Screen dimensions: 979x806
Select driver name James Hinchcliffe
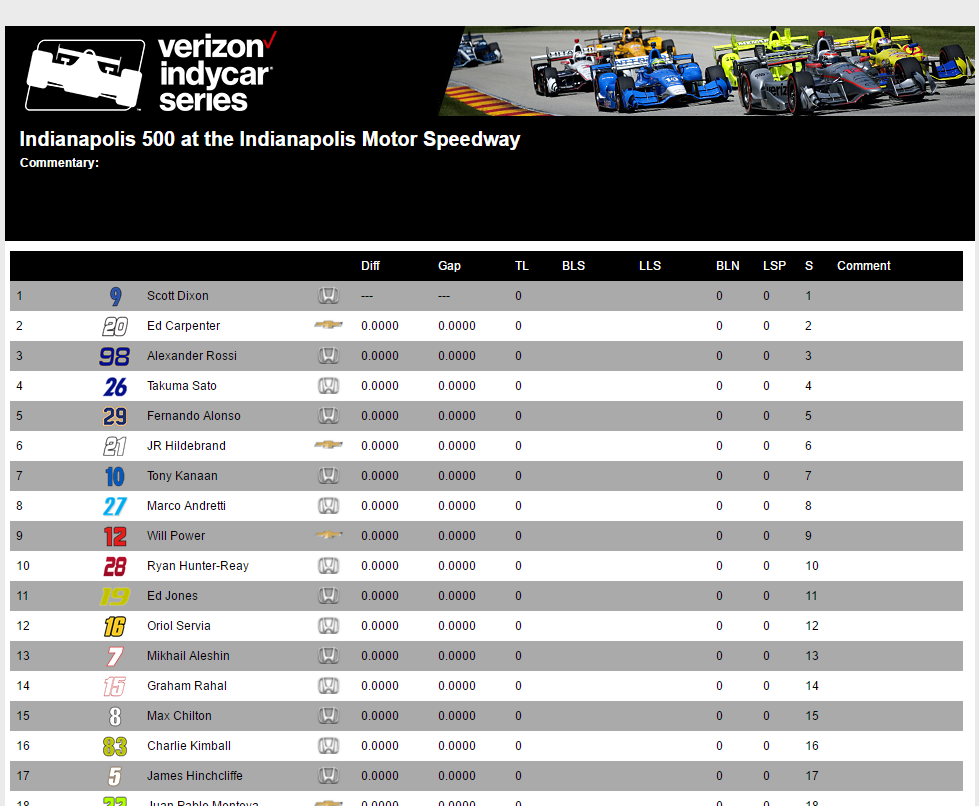(195, 775)
